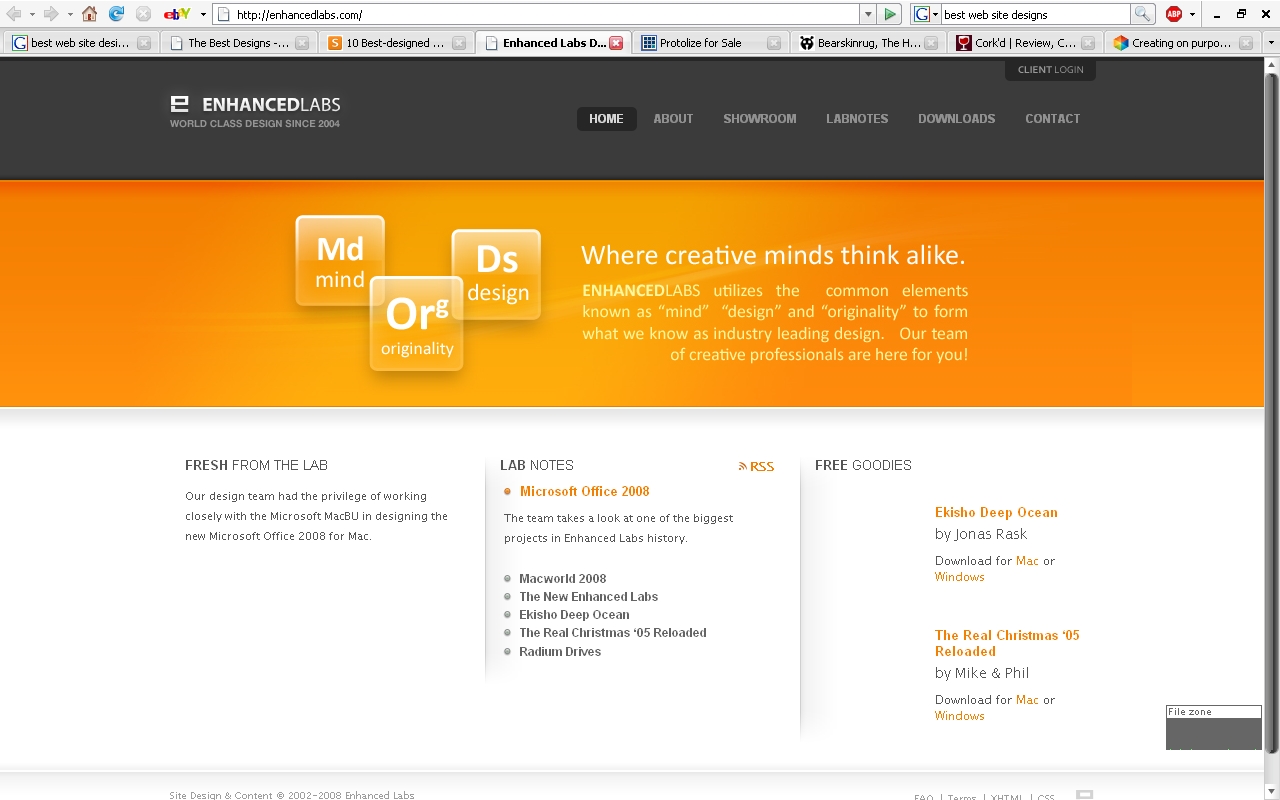
Task: Click the Home icon in browser toolbar
Action: 90,14
